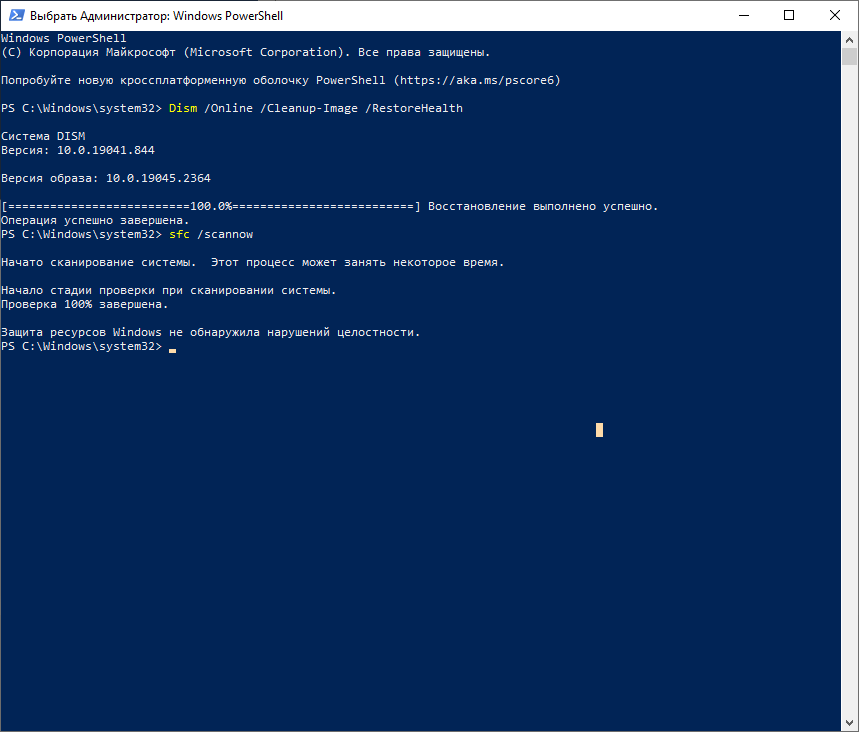Screen dimensions: 859x732
Task: Click the 'Windows PowerShell' header line
Action: [64, 38]
